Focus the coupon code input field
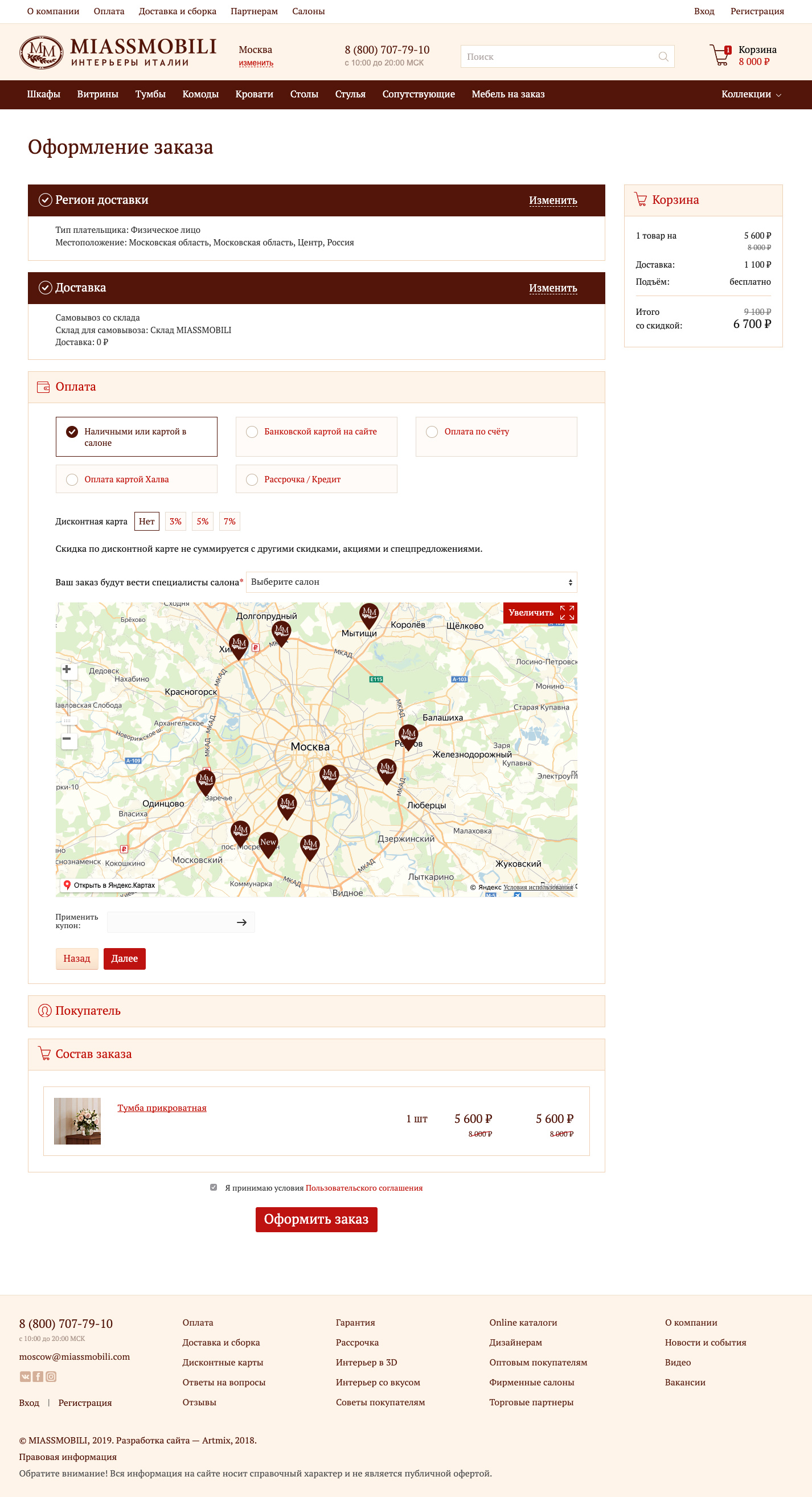The width and height of the screenshot is (812, 1497). tap(181, 922)
